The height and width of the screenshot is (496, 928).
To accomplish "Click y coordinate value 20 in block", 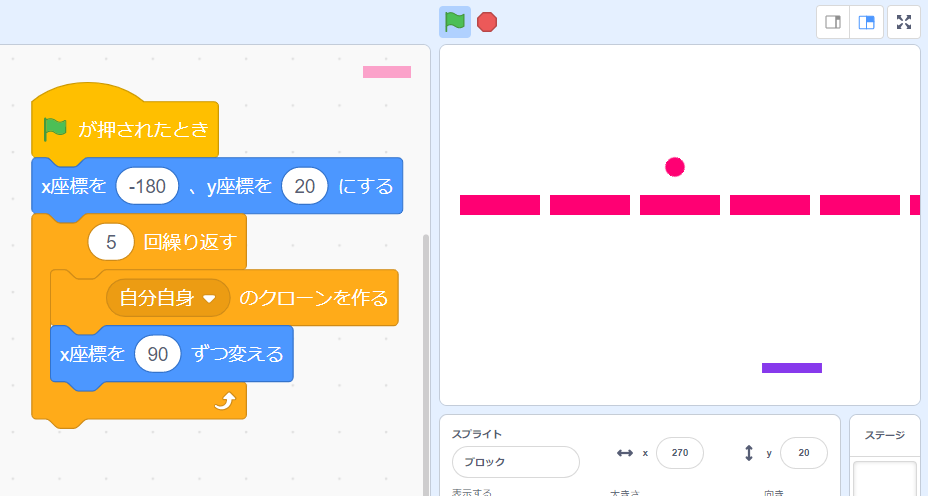I will (x=305, y=186).
